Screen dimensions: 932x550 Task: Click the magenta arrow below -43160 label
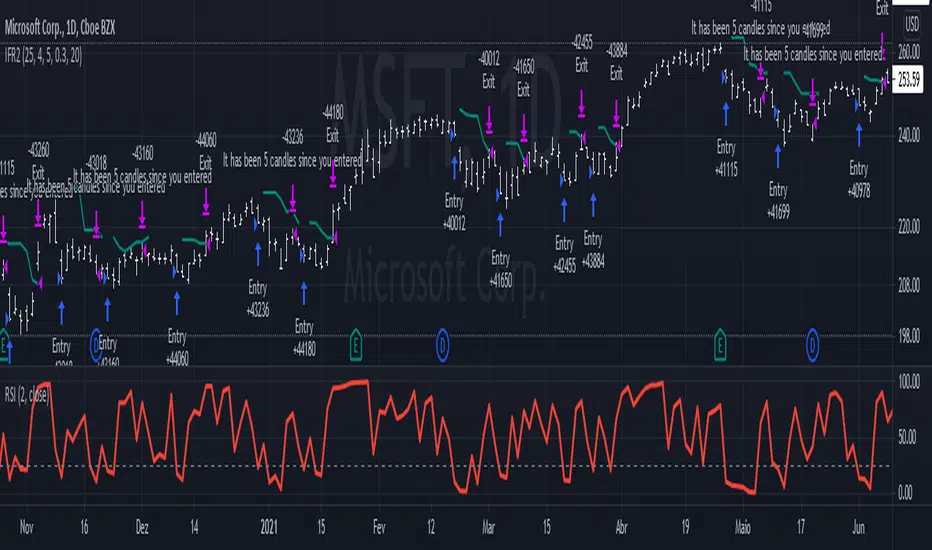coord(142,215)
